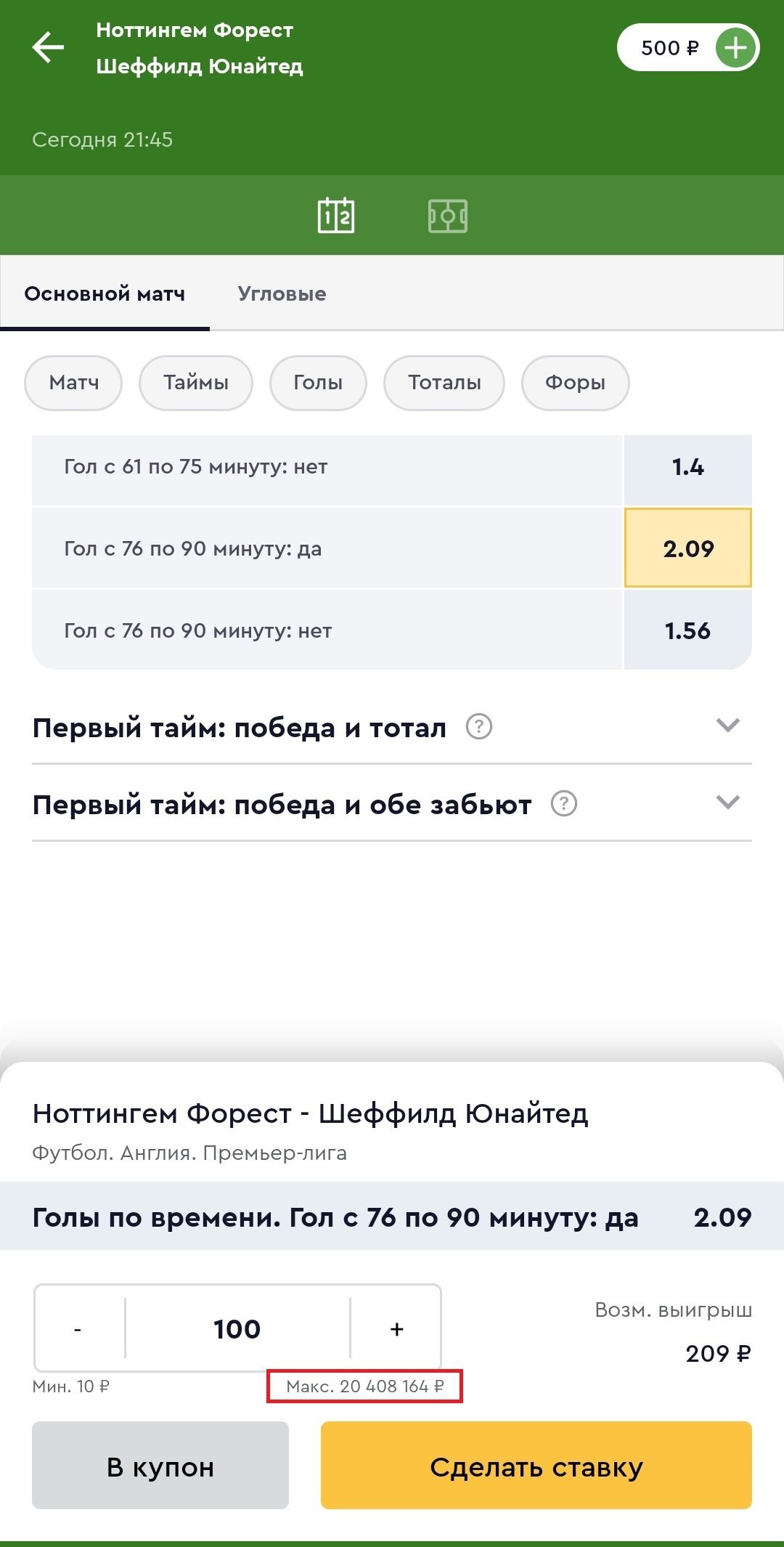Switch to the Угловые tab
784x1547 pixels.
pos(282,294)
